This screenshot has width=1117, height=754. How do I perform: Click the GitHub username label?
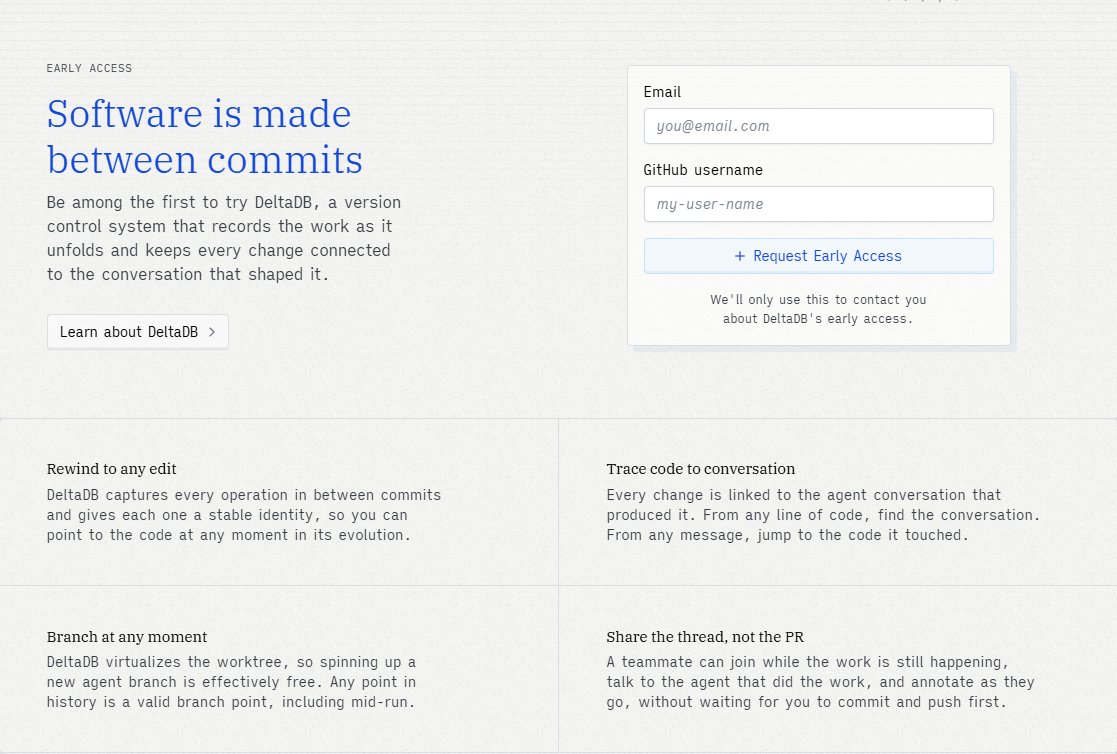point(702,170)
